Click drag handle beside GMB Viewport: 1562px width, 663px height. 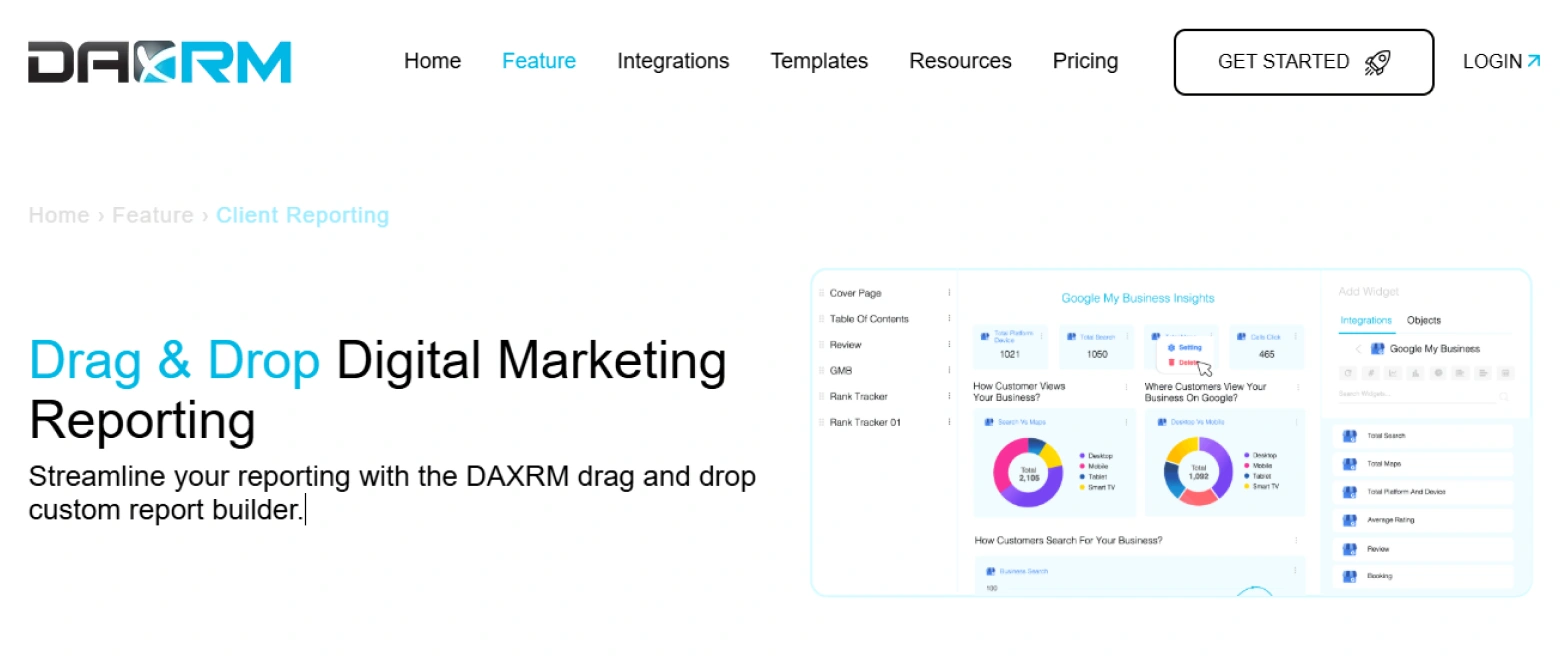(822, 371)
